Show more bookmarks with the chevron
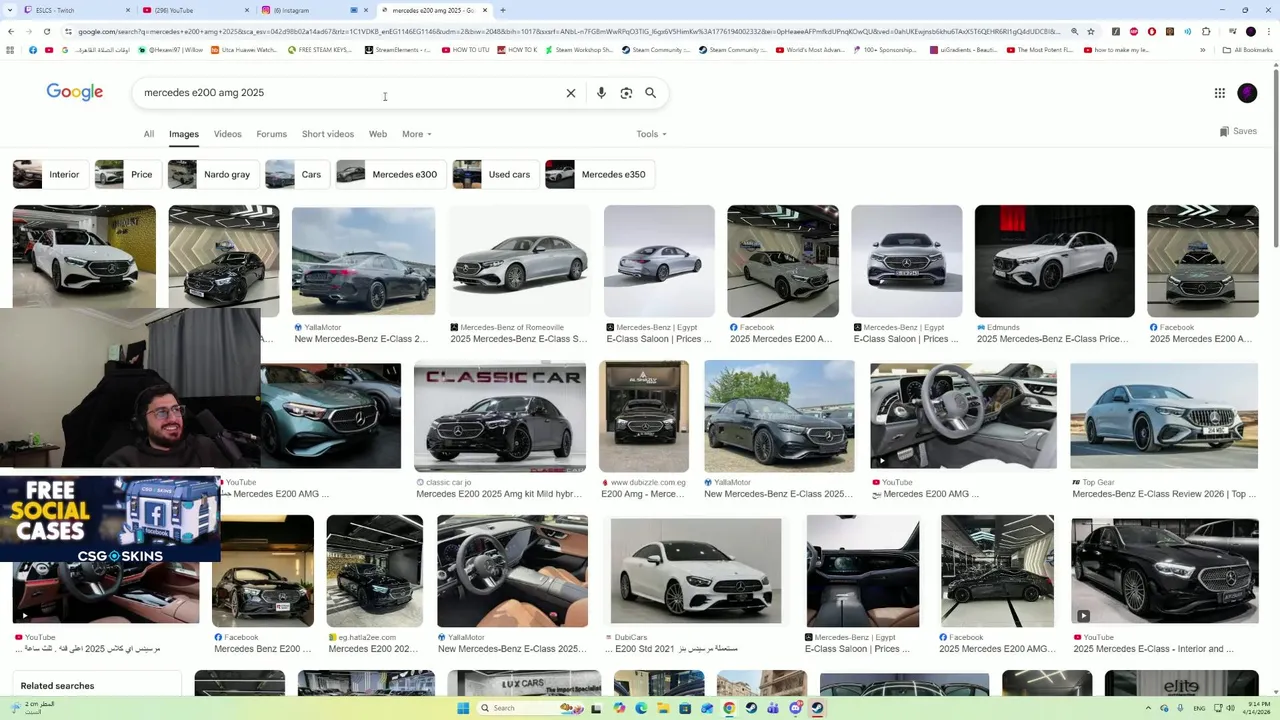The image size is (1280, 720). pyautogui.click(x=1202, y=50)
